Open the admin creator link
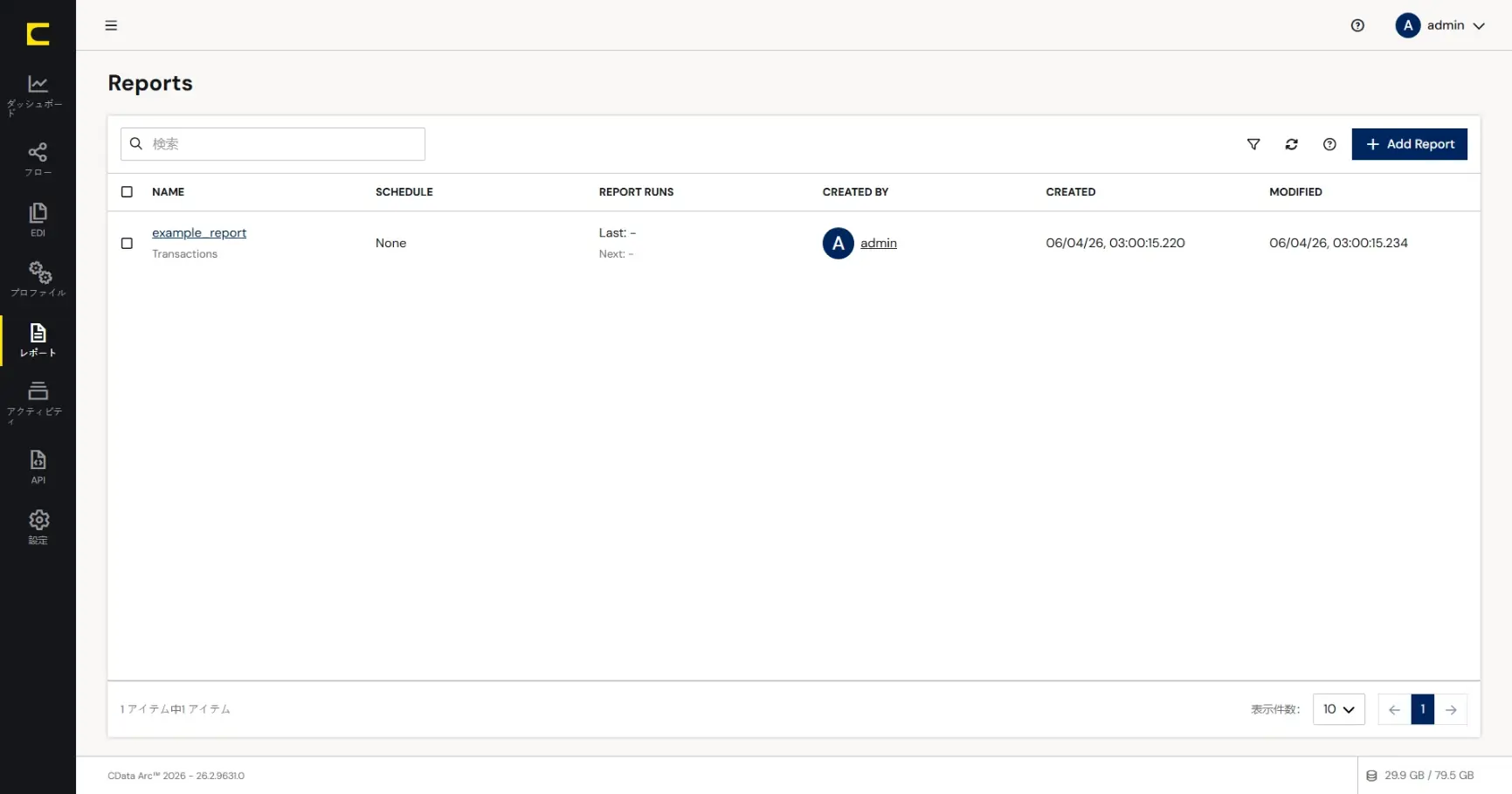1512x794 pixels. pos(878,243)
